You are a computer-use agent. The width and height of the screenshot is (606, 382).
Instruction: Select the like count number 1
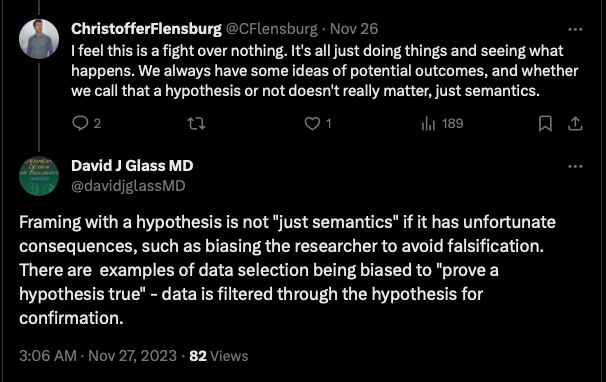329,124
